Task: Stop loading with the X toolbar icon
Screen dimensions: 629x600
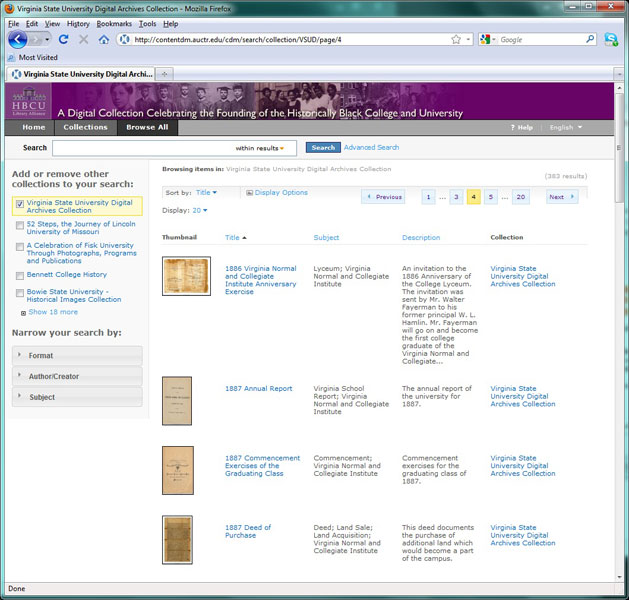Action: [x=83, y=39]
